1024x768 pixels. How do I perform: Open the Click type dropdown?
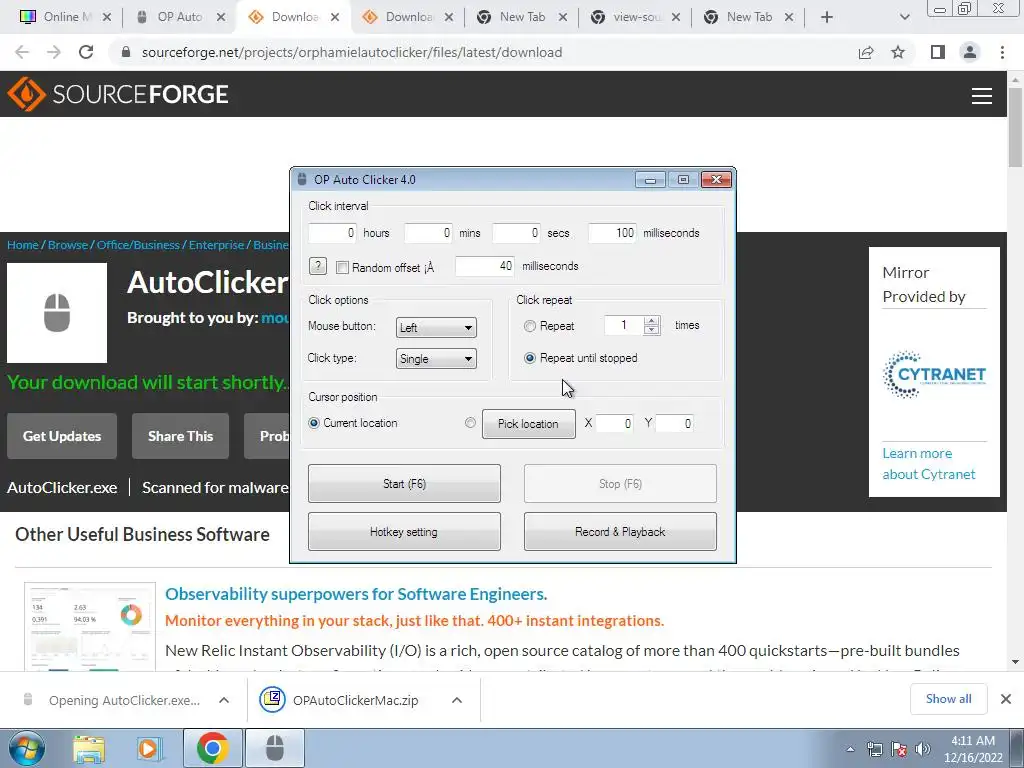click(436, 359)
